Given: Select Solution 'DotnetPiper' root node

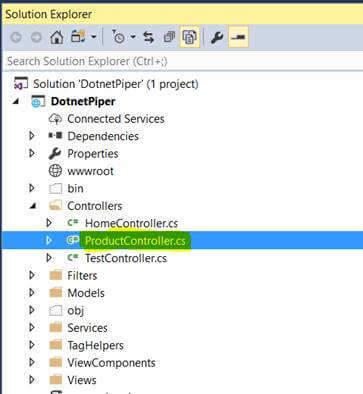Looking at the screenshot, I should 116,84.
